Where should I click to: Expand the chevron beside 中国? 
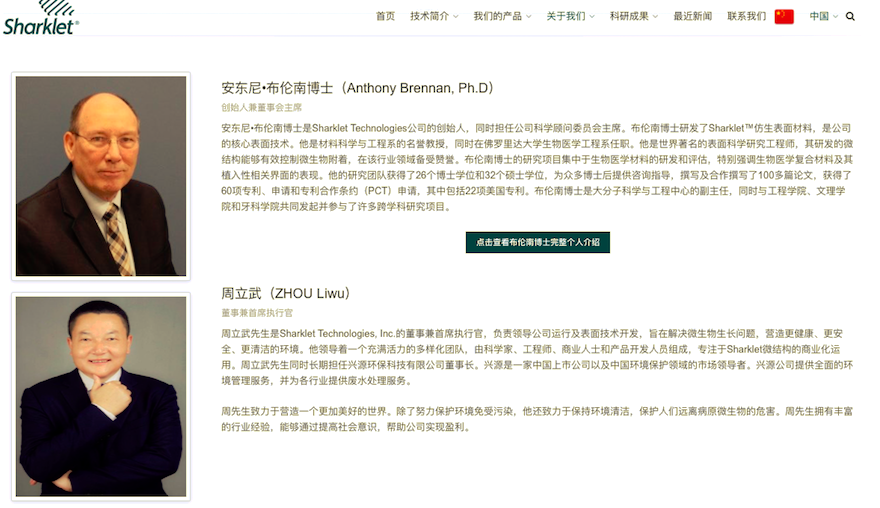pos(836,17)
